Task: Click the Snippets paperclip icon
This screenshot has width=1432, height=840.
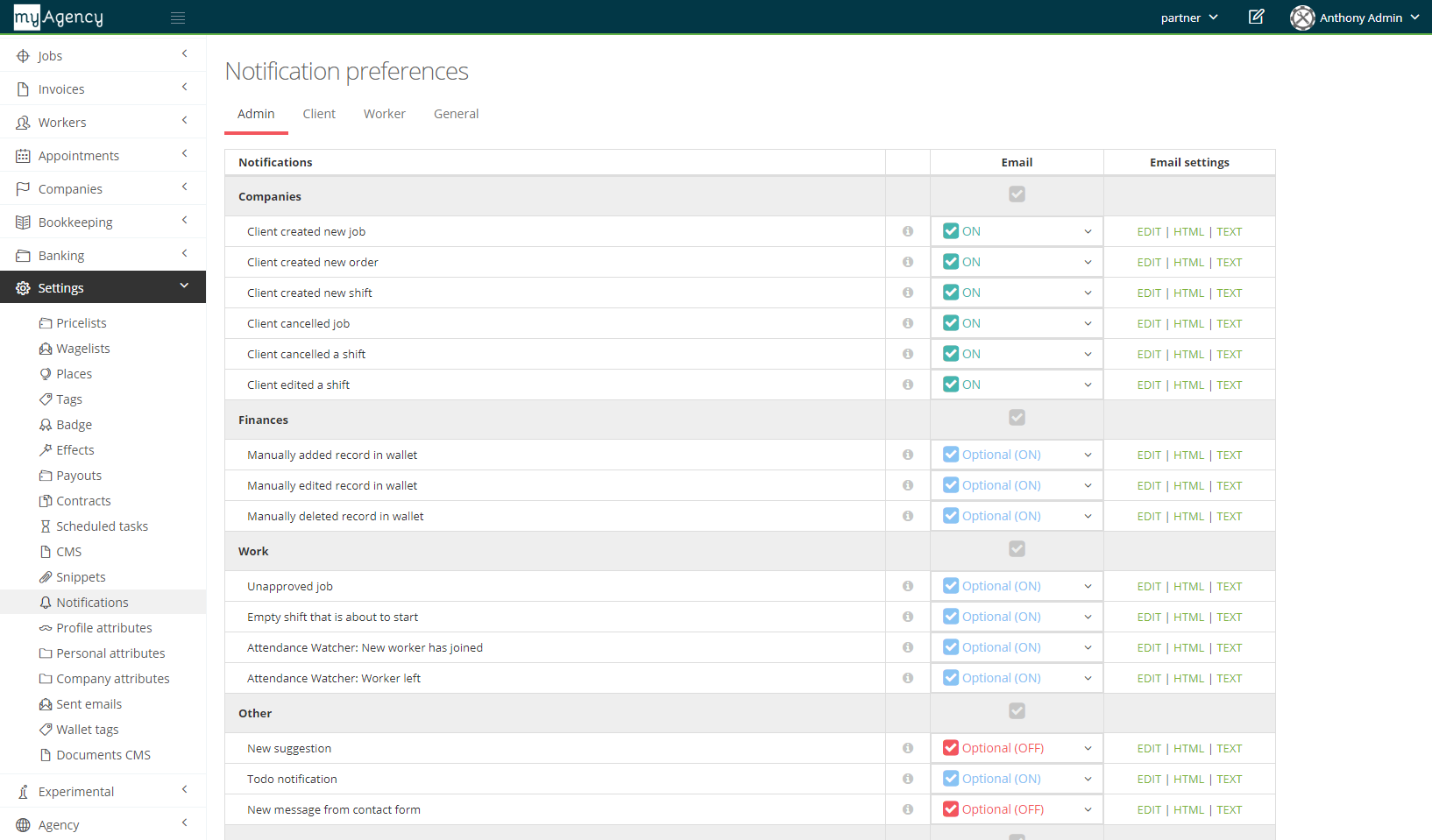Action: pos(46,576)
